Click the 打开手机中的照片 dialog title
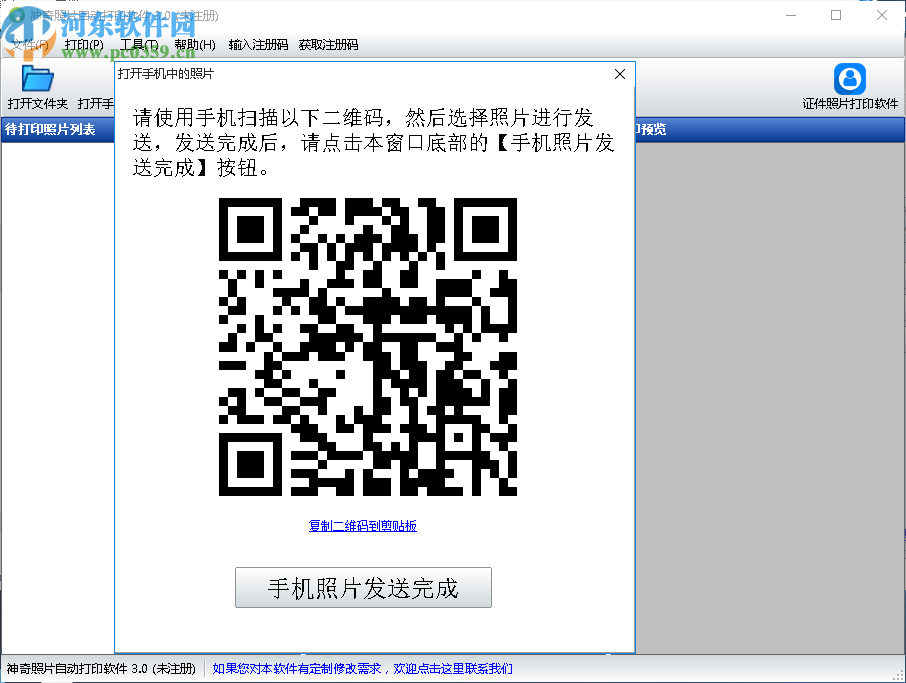 coord(166,74)
